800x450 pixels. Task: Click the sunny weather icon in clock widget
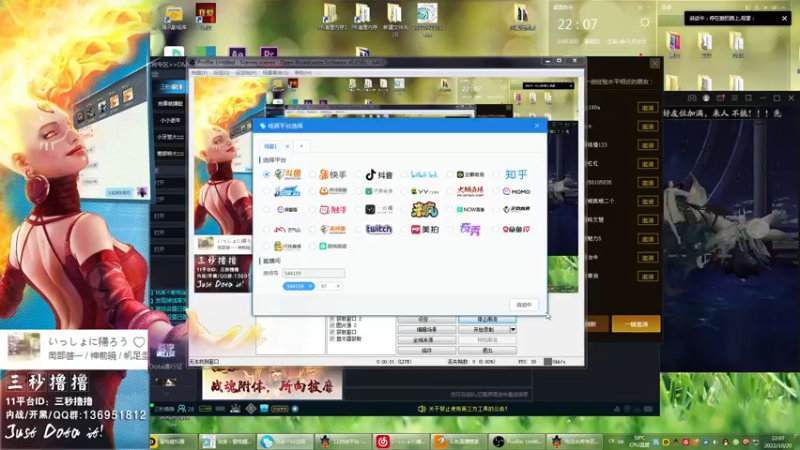[645, 22]
